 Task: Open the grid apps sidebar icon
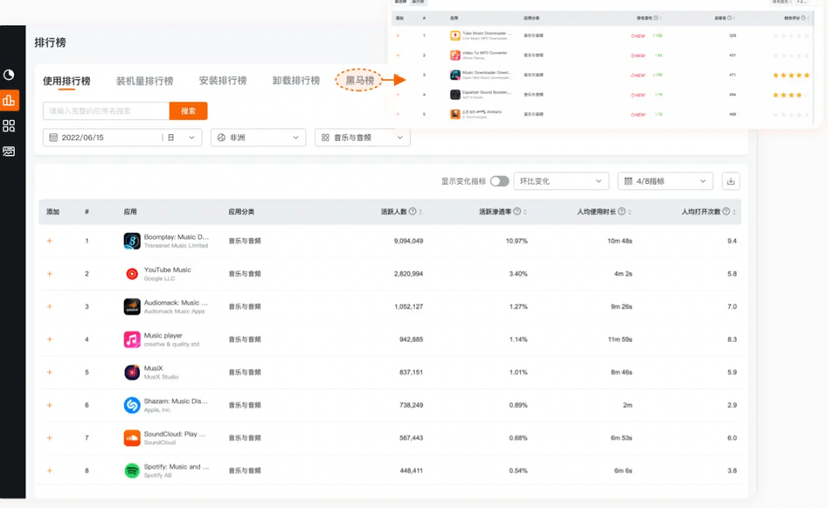(x=9, y=126)
